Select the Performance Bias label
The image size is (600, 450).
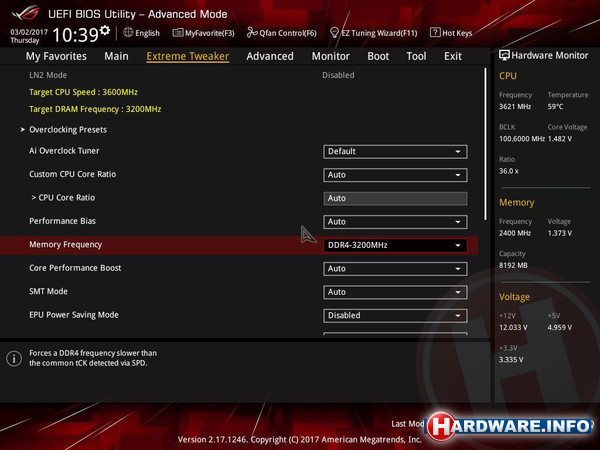point(62,221)
